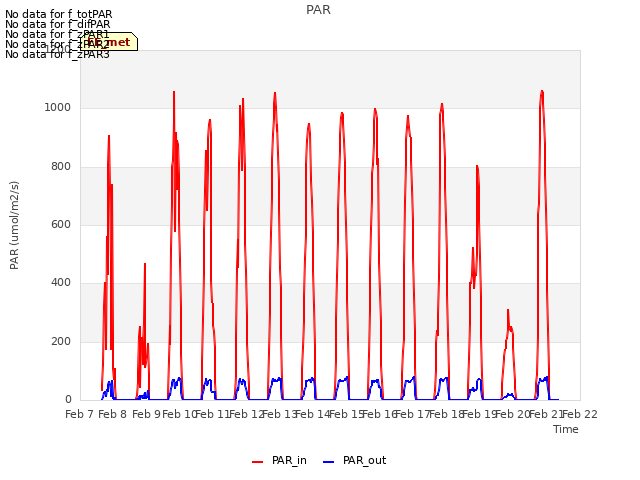Click the Feb 9 x-axis tick label

(x=146, y=414)
